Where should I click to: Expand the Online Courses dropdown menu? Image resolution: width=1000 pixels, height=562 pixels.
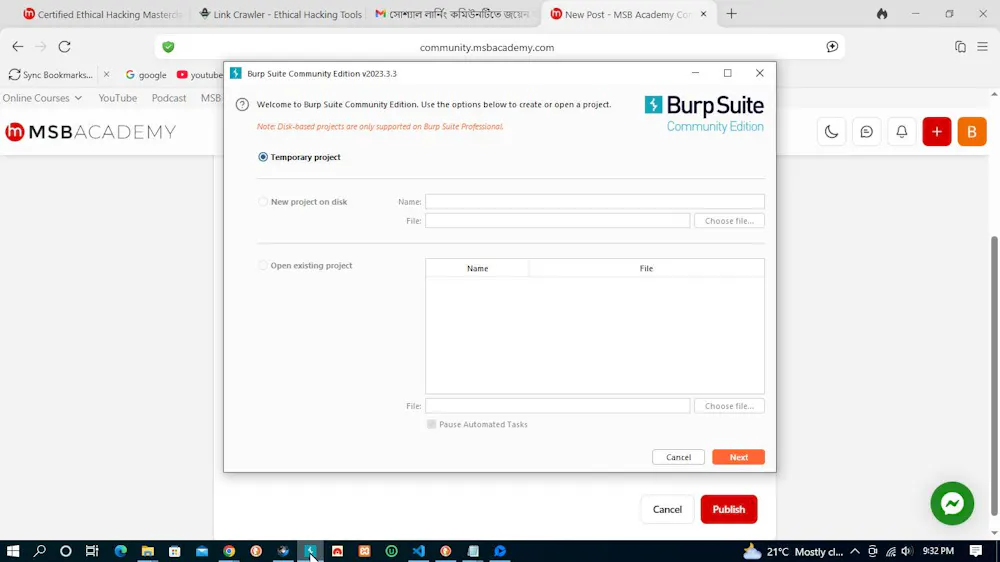42,98
